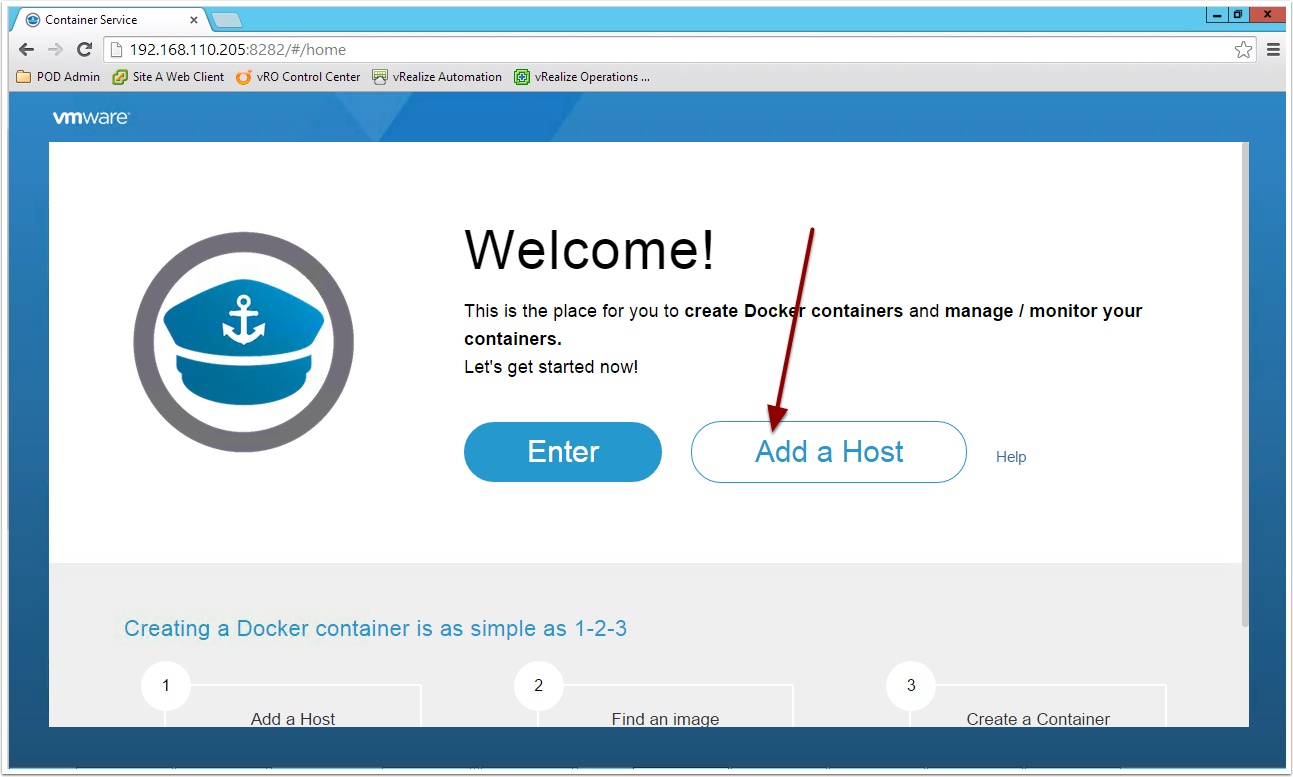Image resolution: width=1293 pixels, height=777 pixels.
Task: Click the Add a Host button
Action: click(x=829, y=452)
